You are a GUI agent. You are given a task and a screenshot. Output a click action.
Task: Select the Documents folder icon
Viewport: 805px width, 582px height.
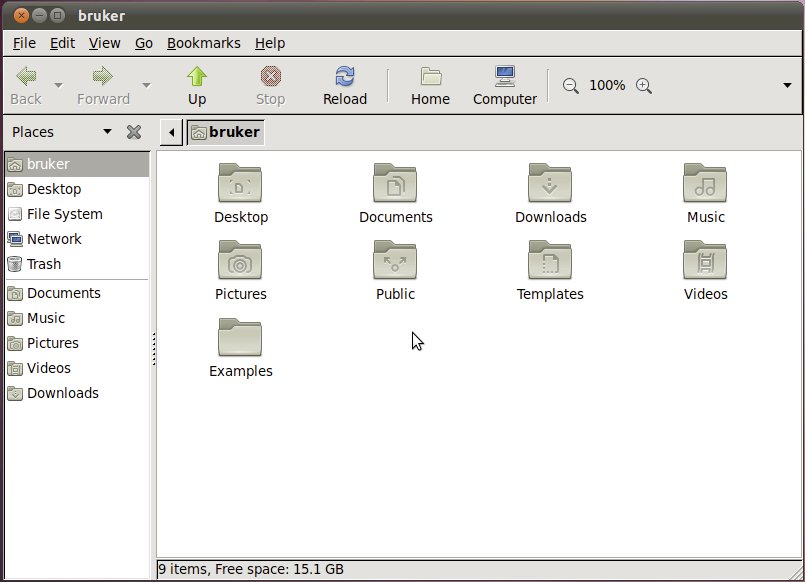[395, 183]
